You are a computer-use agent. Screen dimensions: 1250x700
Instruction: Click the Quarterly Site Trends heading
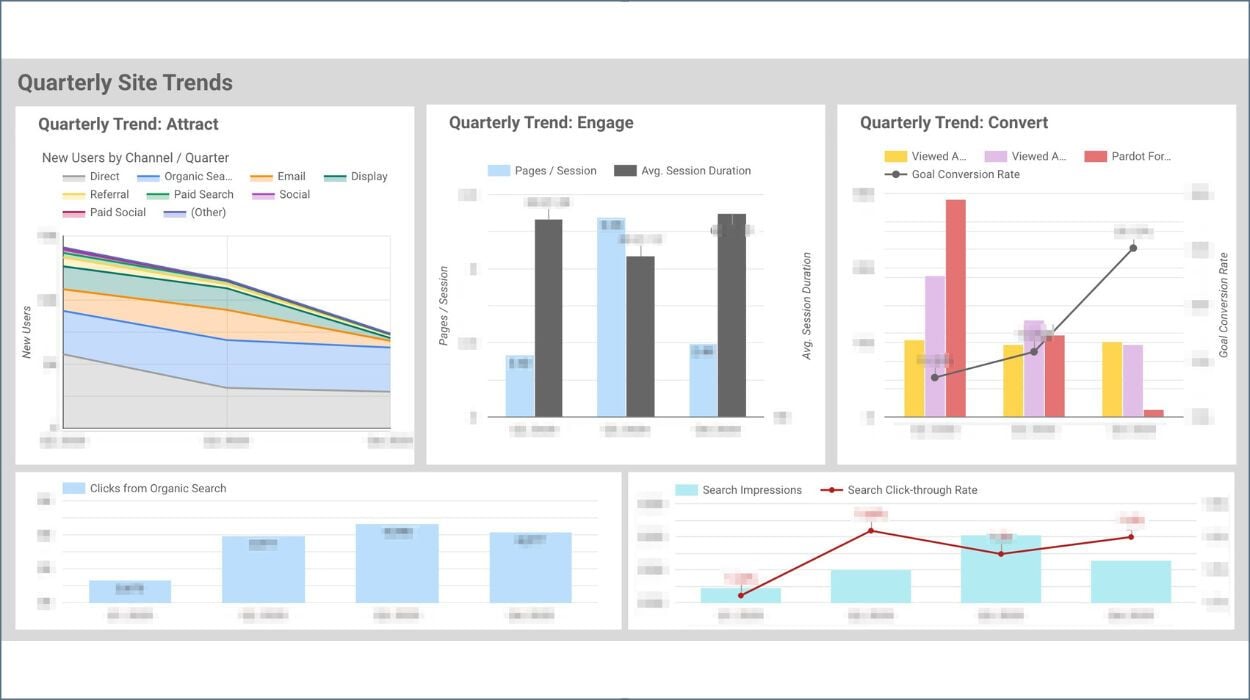point(125,83)
